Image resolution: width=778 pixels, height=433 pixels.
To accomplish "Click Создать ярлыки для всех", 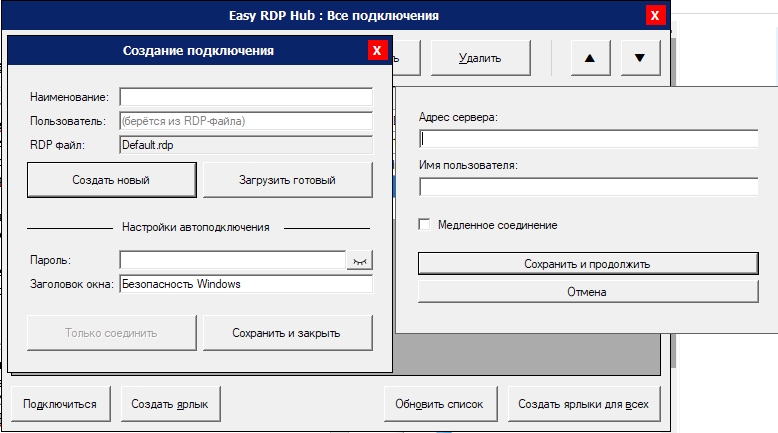I will tap(584, 404).
